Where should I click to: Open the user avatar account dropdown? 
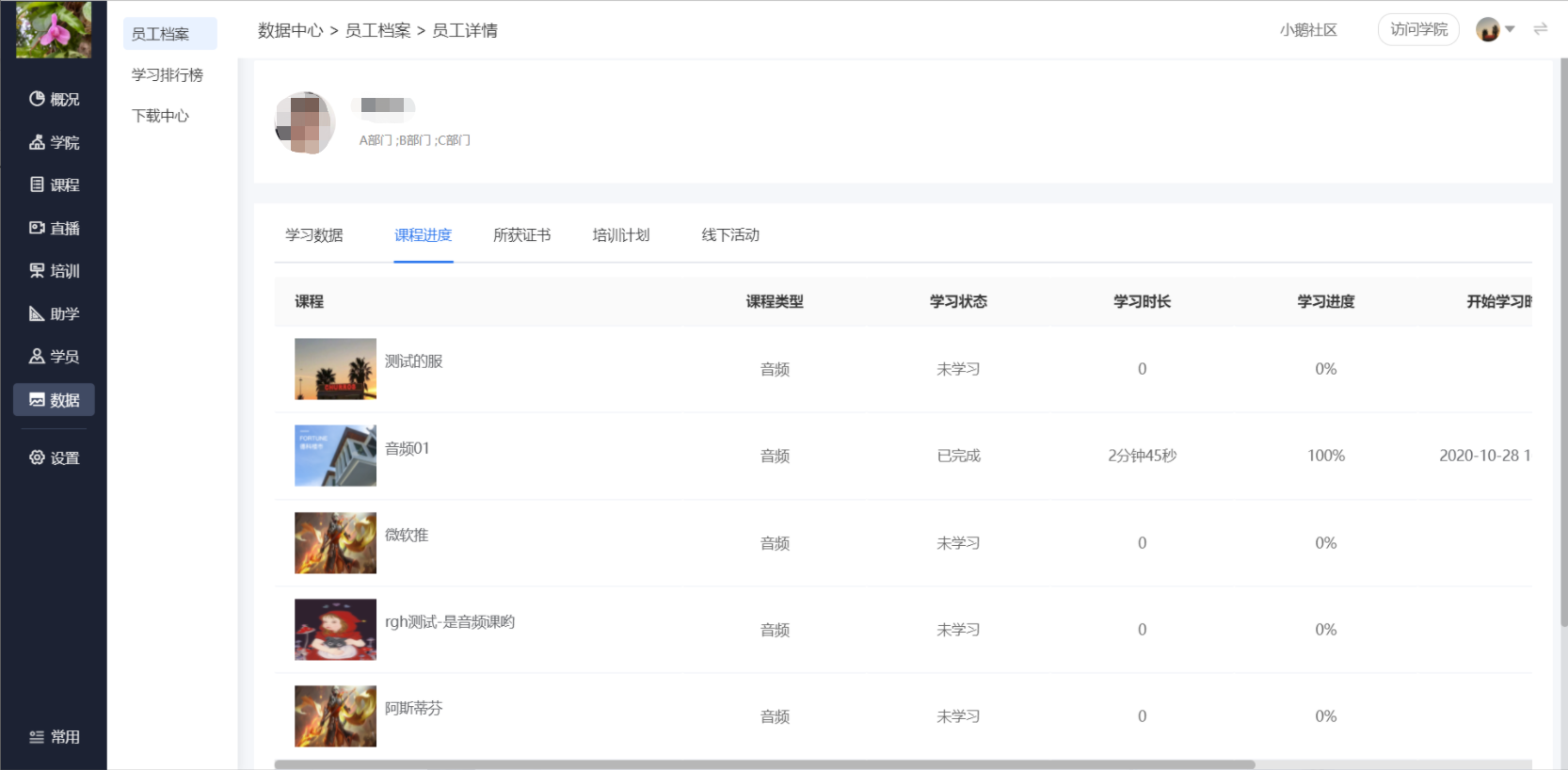pos(1495,29)
